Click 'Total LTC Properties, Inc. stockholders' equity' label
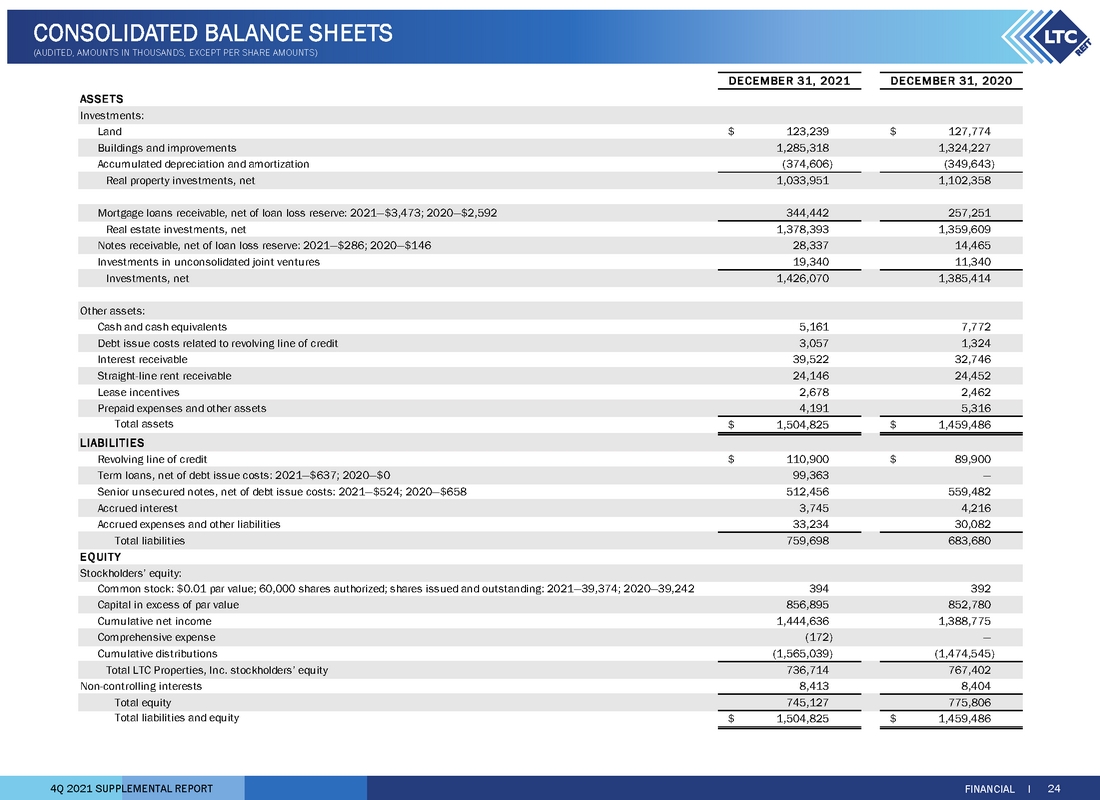 [217, 670]
